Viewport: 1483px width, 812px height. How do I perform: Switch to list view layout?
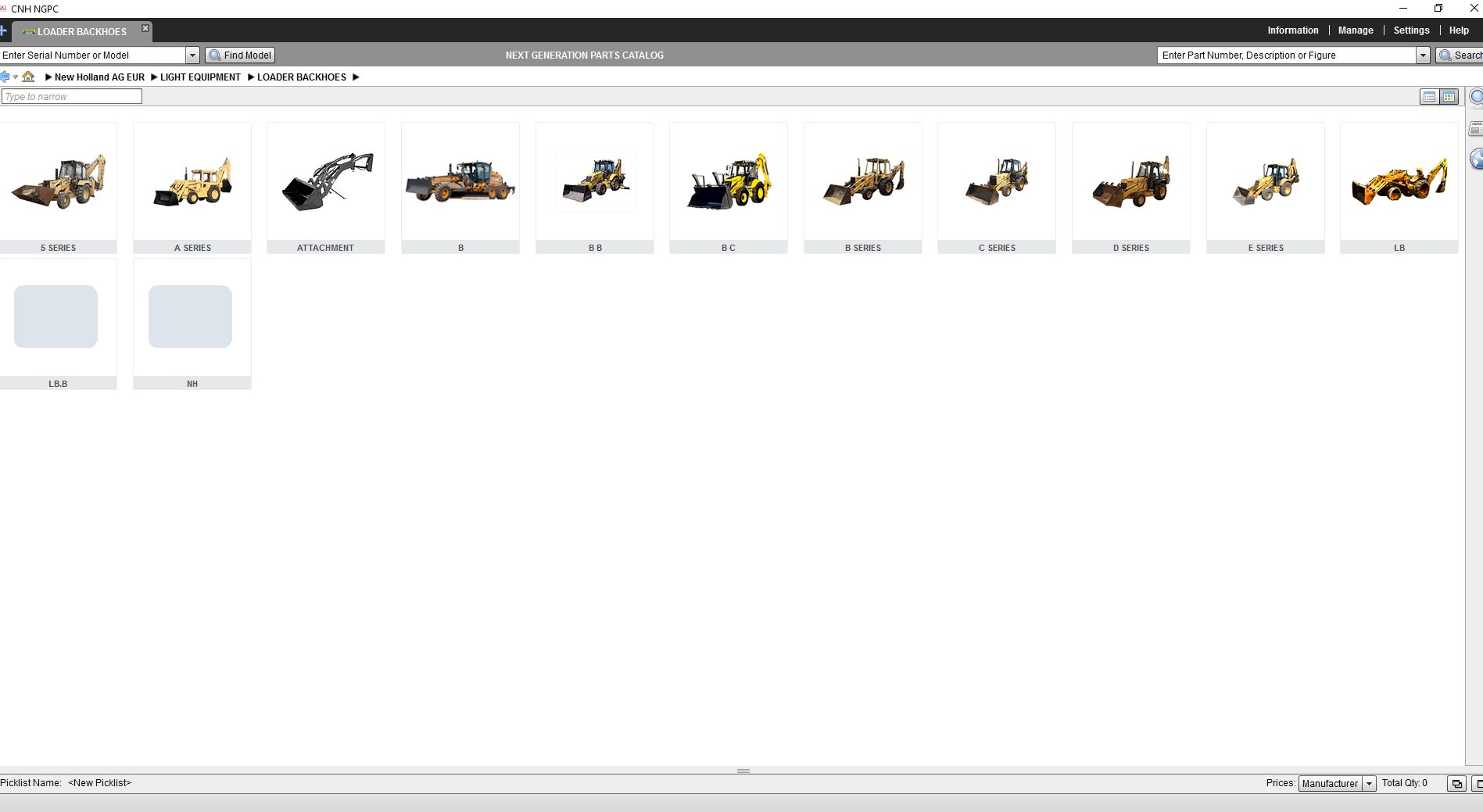pyautogui.click(x=1430, y=96)
